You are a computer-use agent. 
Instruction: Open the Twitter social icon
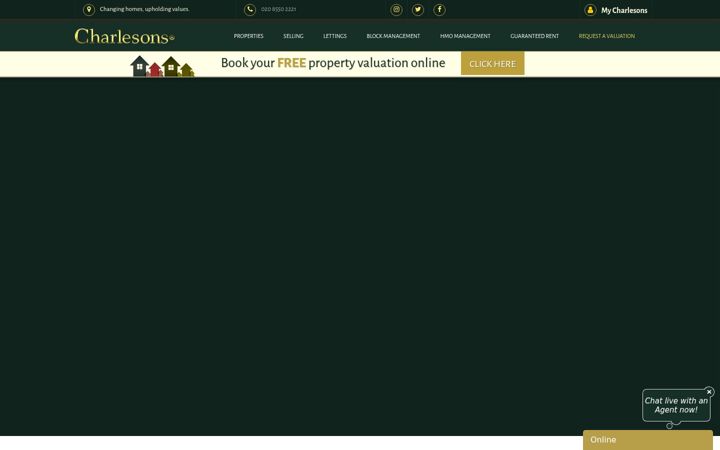pyautogui.click(x=418, y=10)
